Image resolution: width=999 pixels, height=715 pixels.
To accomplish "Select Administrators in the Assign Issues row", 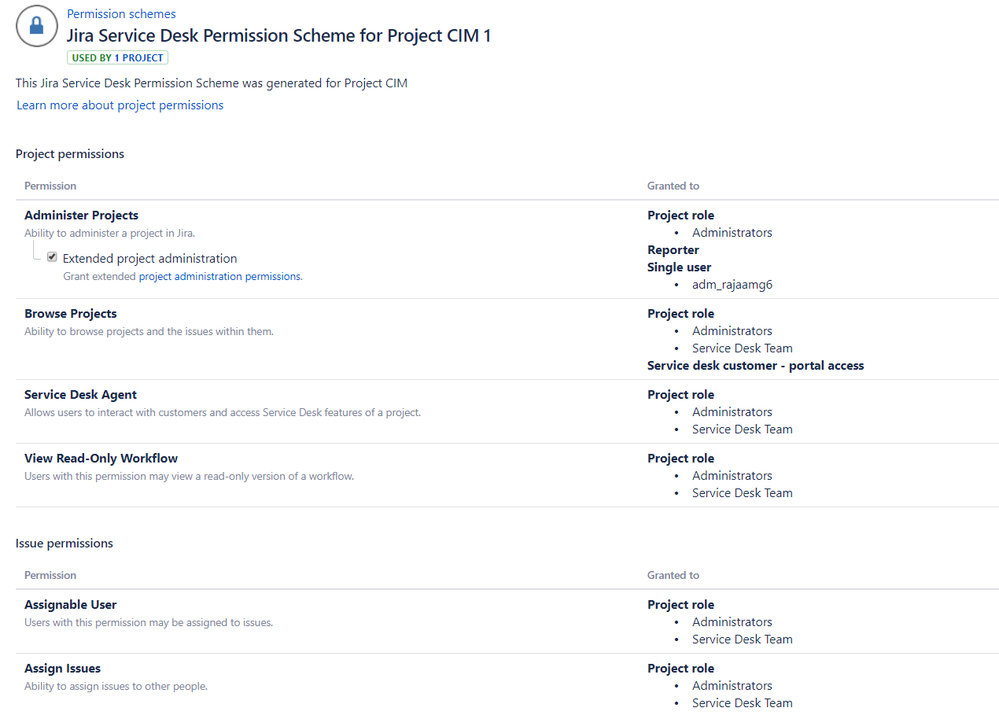I will tap(732, 686).
